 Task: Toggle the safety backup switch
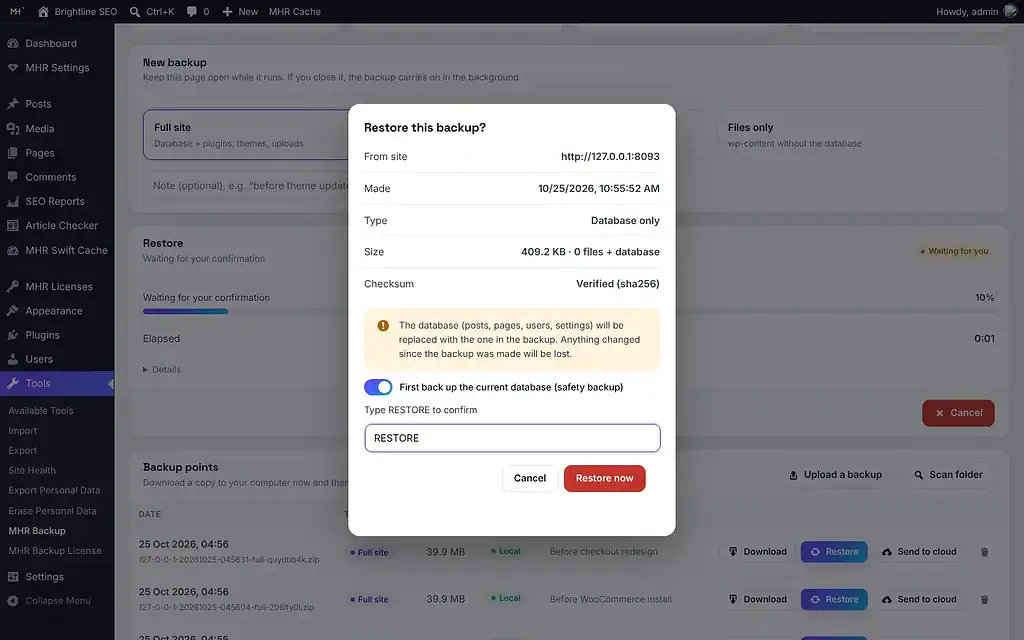[378, 387]
